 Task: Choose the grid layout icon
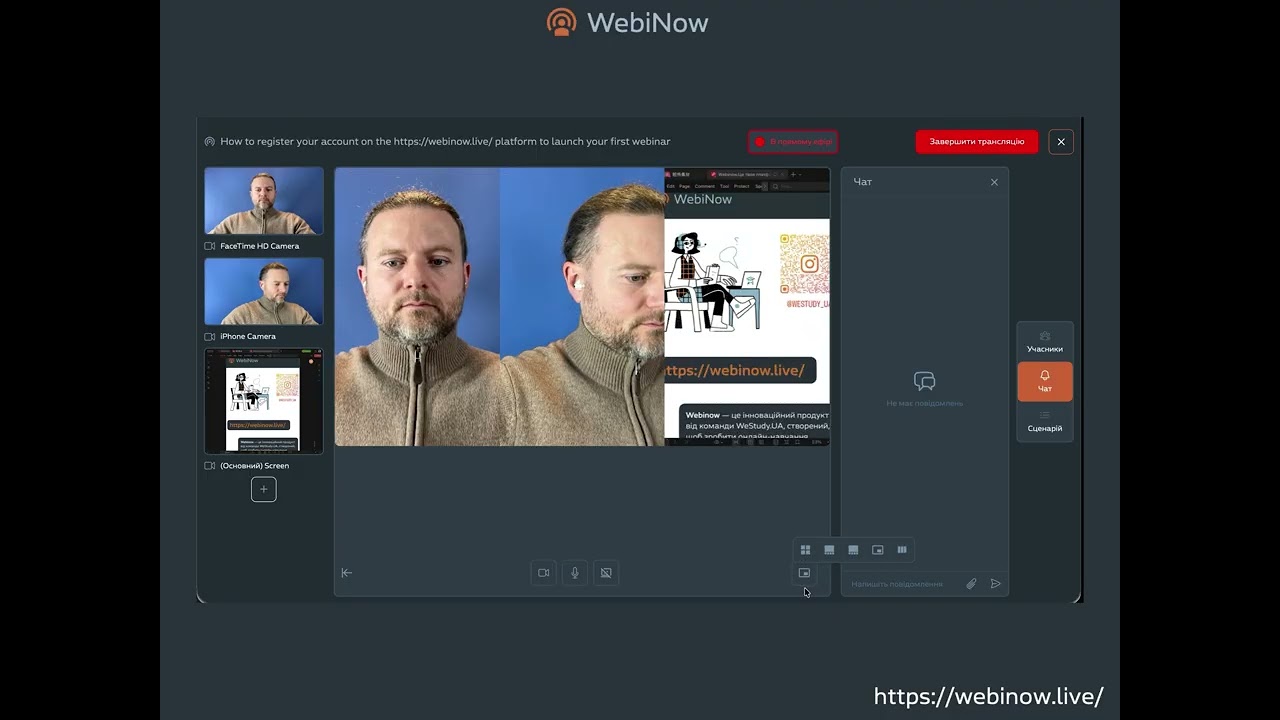click(x=805, y=550)
